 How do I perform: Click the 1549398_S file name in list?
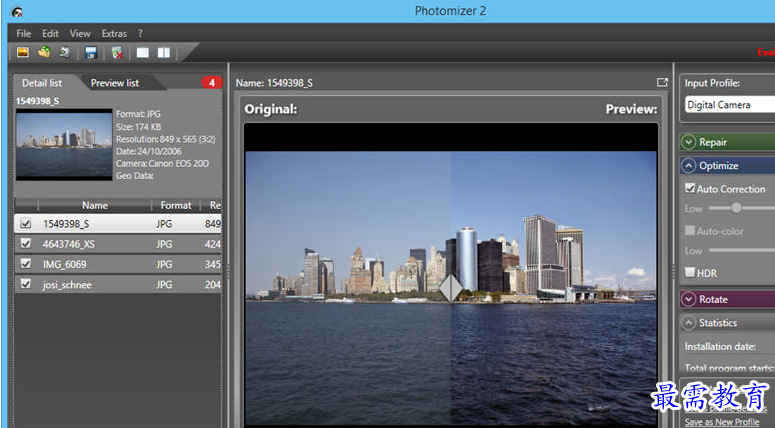(x=66, y=224)
